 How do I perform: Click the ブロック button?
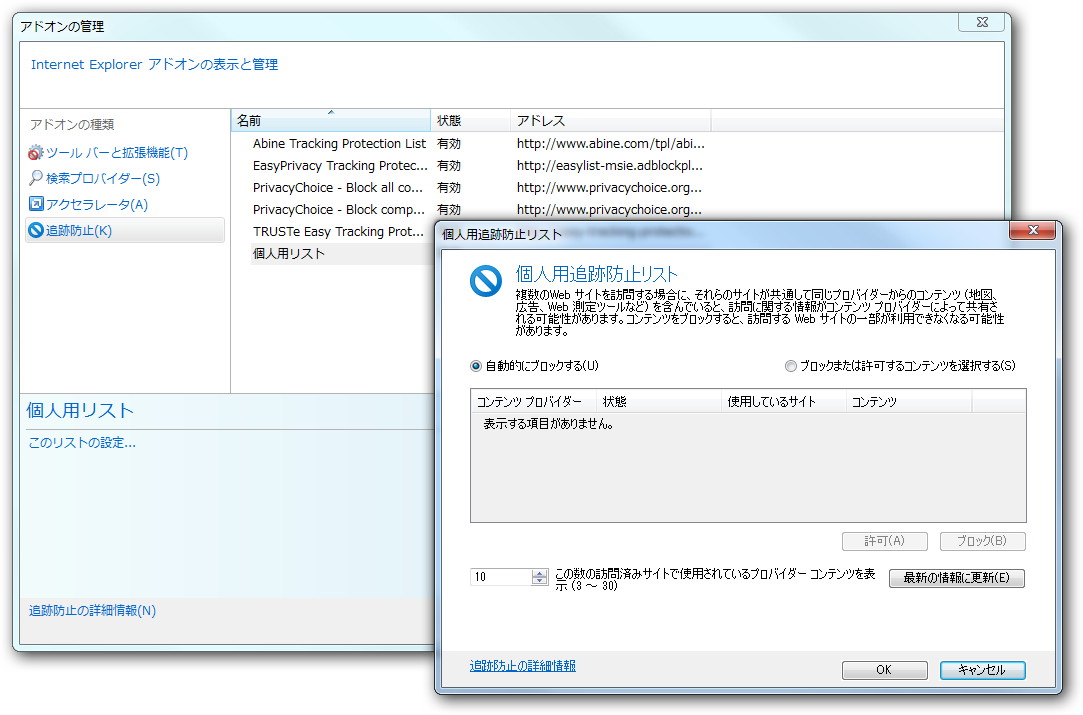982,541
